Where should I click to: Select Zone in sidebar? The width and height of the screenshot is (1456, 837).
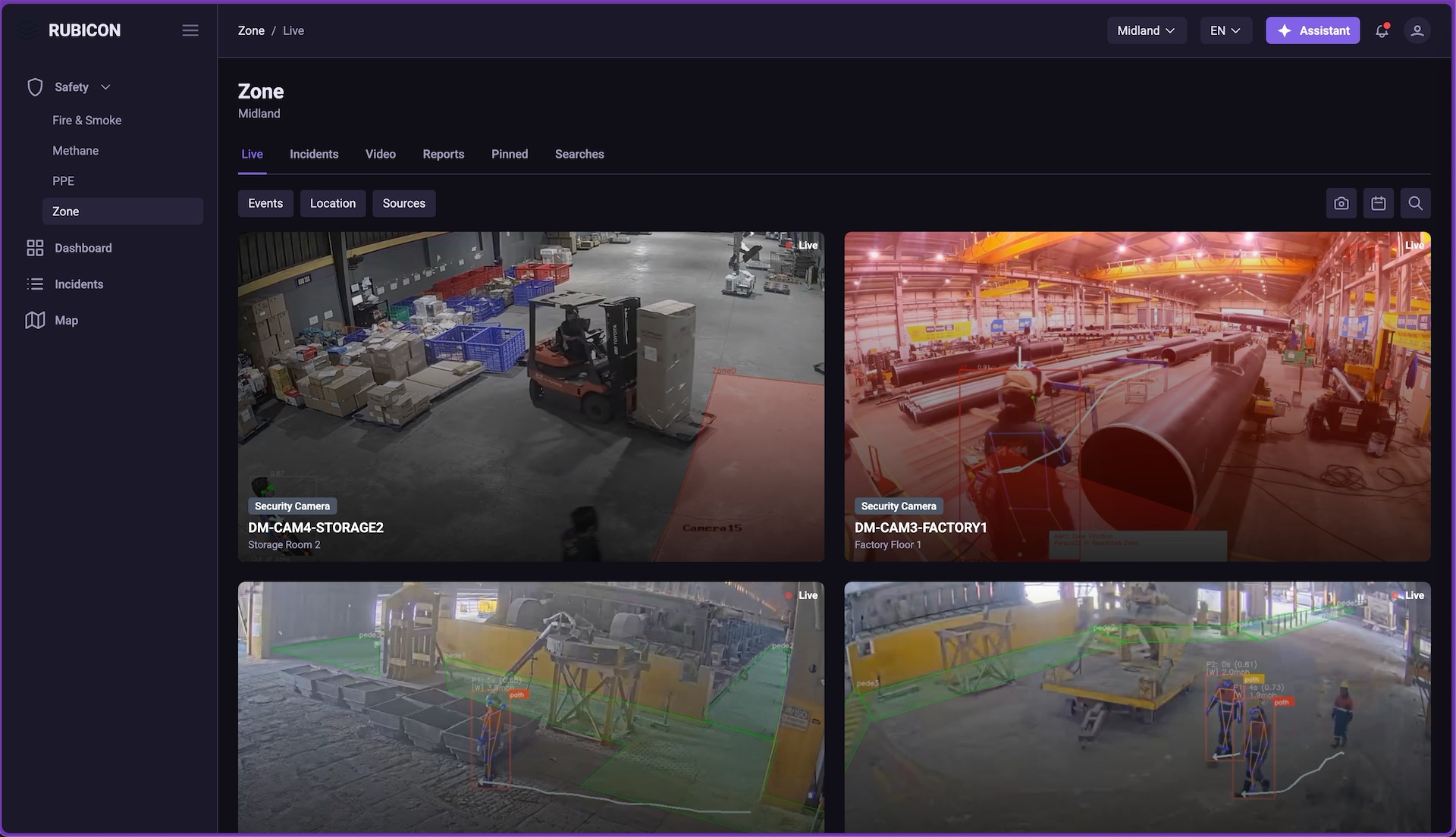point(123,212)
